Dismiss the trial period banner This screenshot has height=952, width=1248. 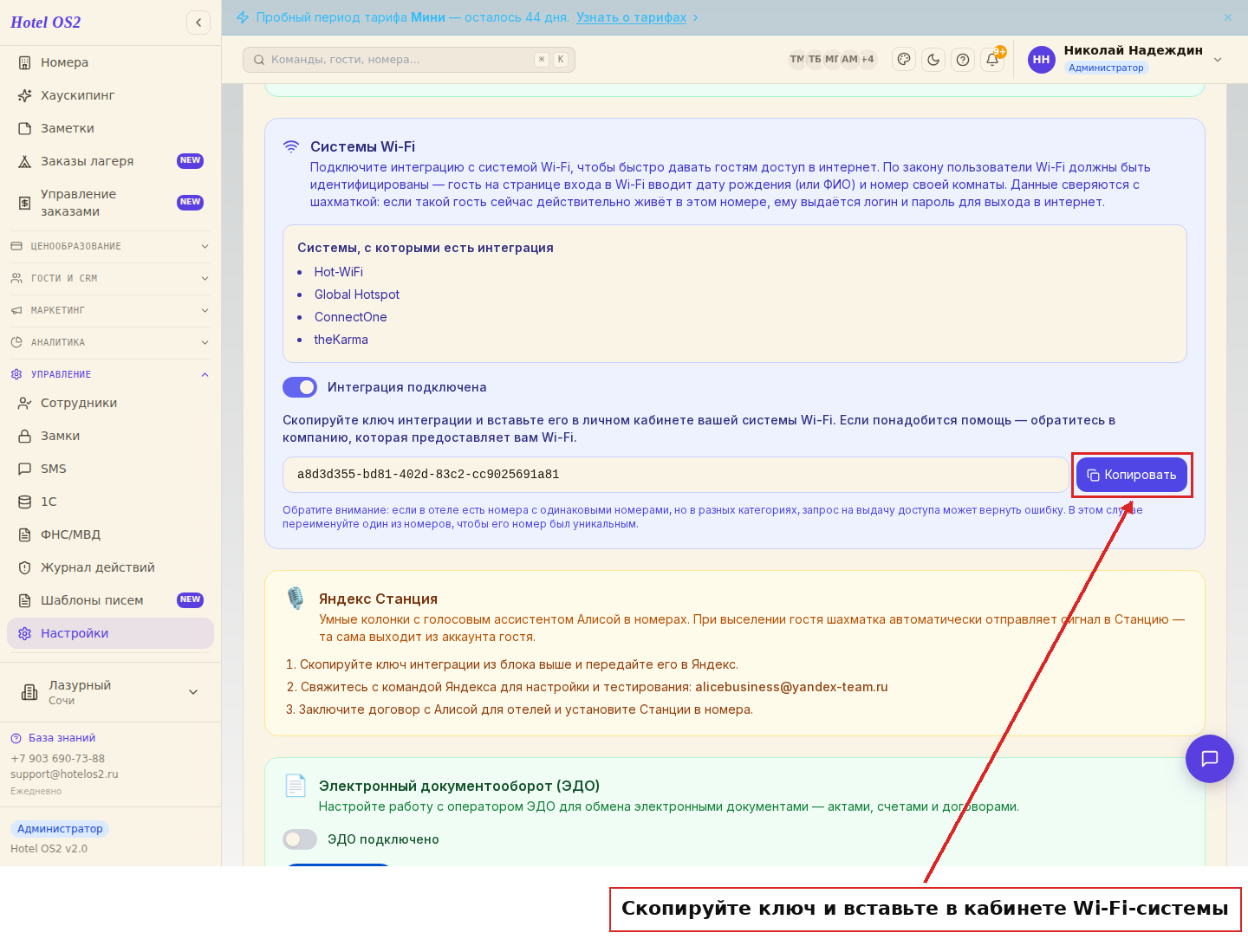tap(1228, 17)
